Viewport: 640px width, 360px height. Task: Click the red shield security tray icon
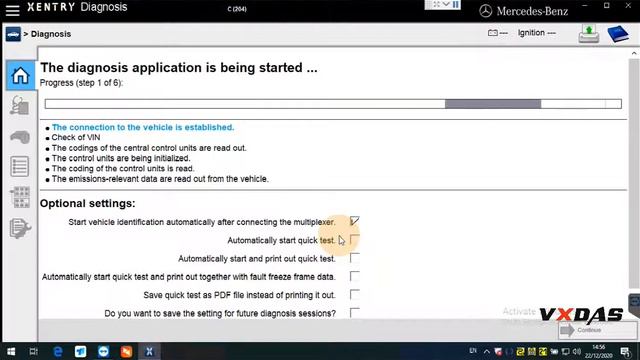pyautogui.click(x=498, y=351)
